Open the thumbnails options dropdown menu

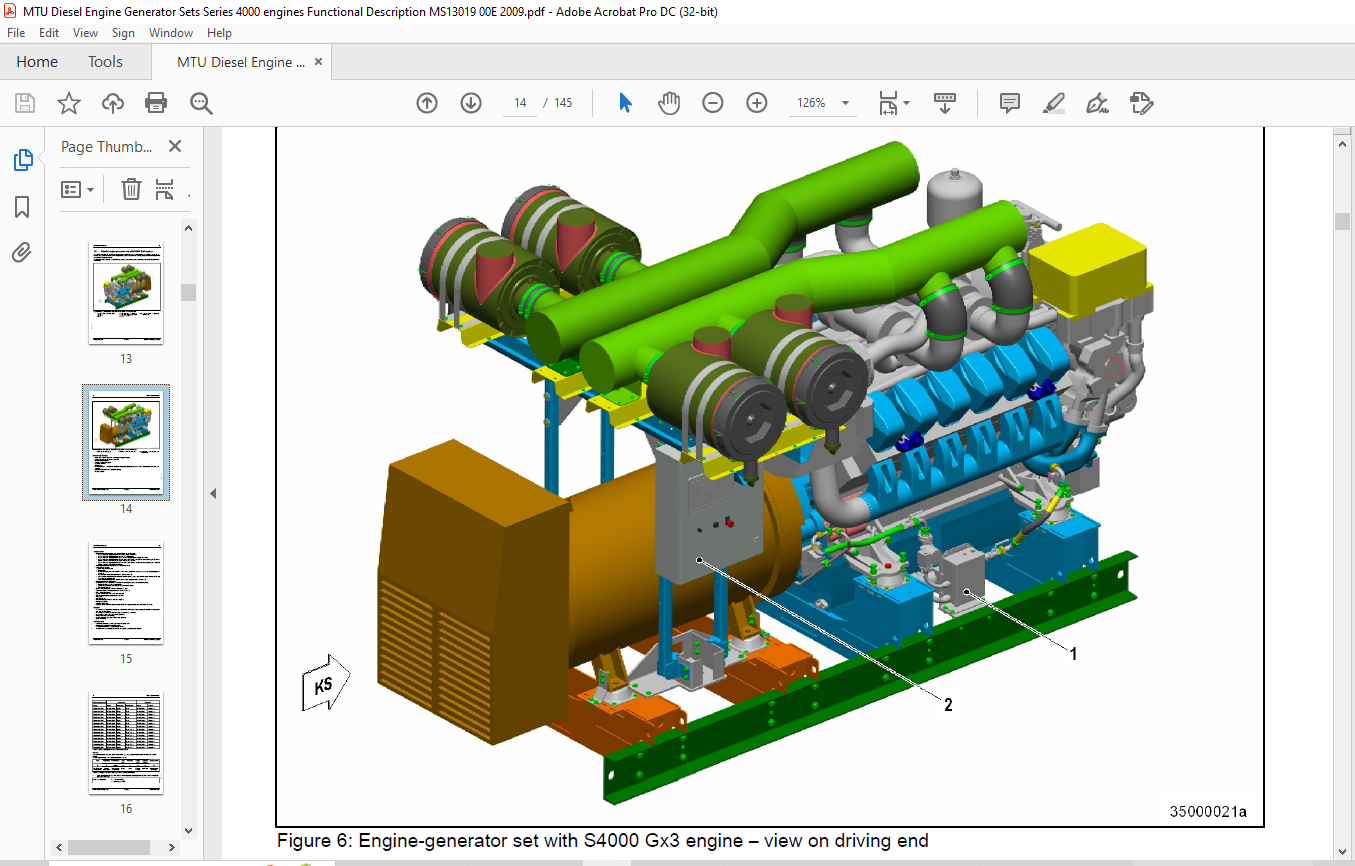point(77,189)
